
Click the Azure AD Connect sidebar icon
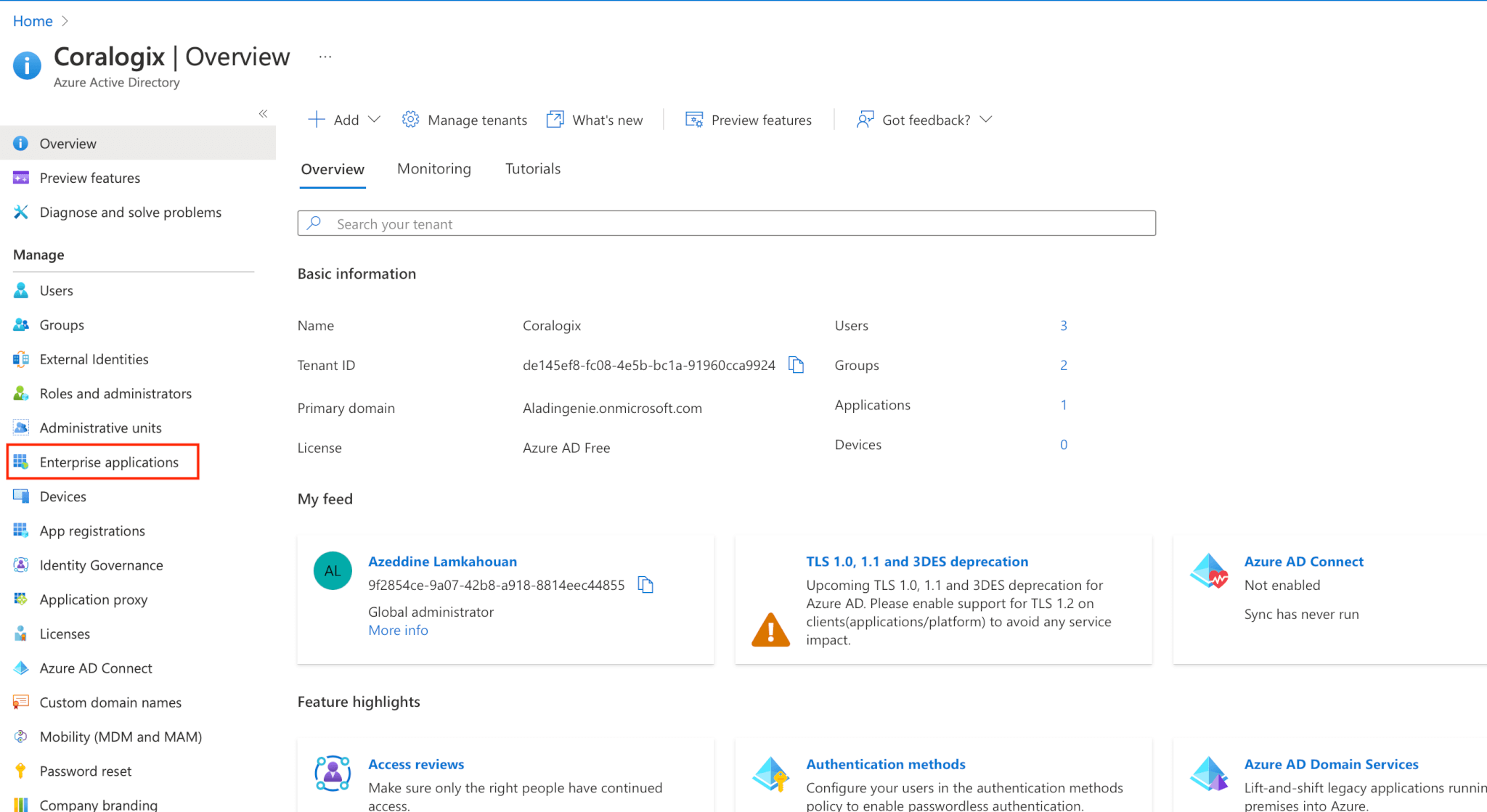click(x=21, y=668)
